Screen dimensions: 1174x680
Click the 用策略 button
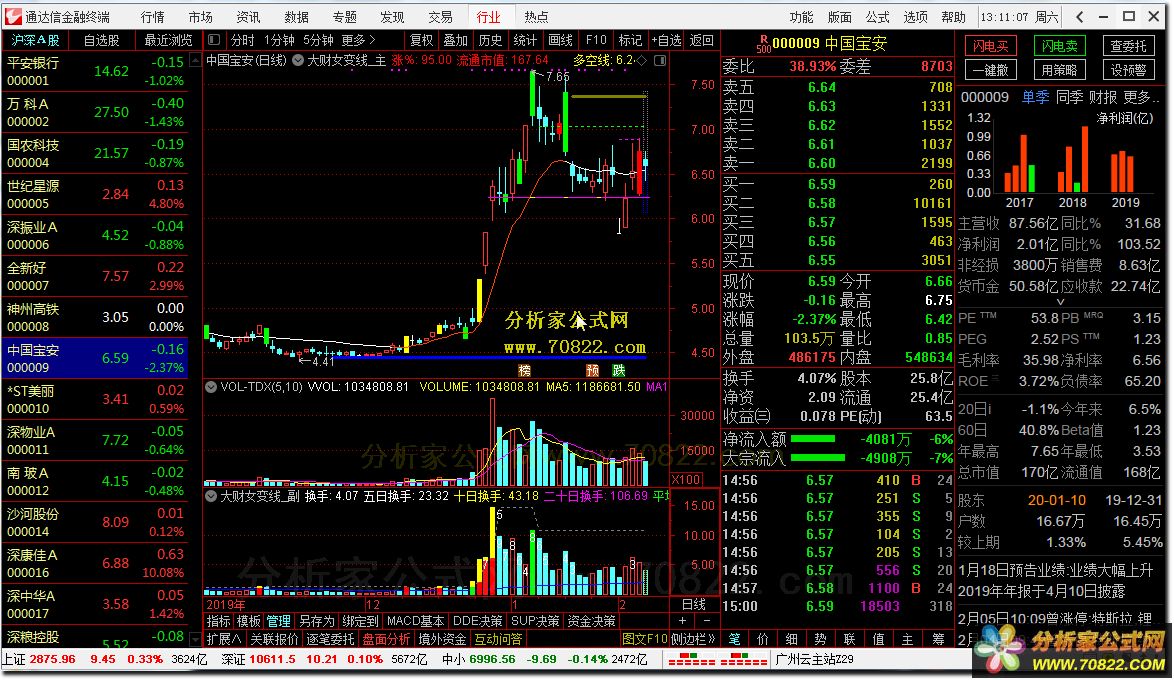pyautogui.click(x=1059, y=70)
